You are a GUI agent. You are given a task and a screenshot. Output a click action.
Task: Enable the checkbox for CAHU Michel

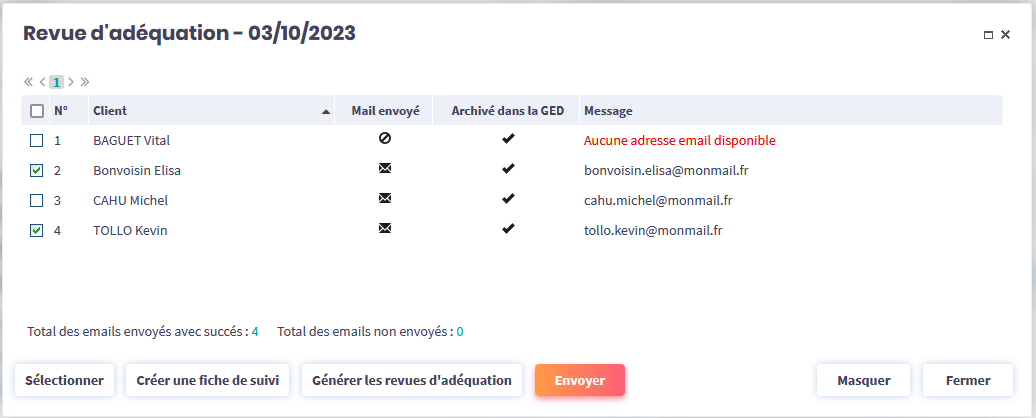[x=37, y=201]
